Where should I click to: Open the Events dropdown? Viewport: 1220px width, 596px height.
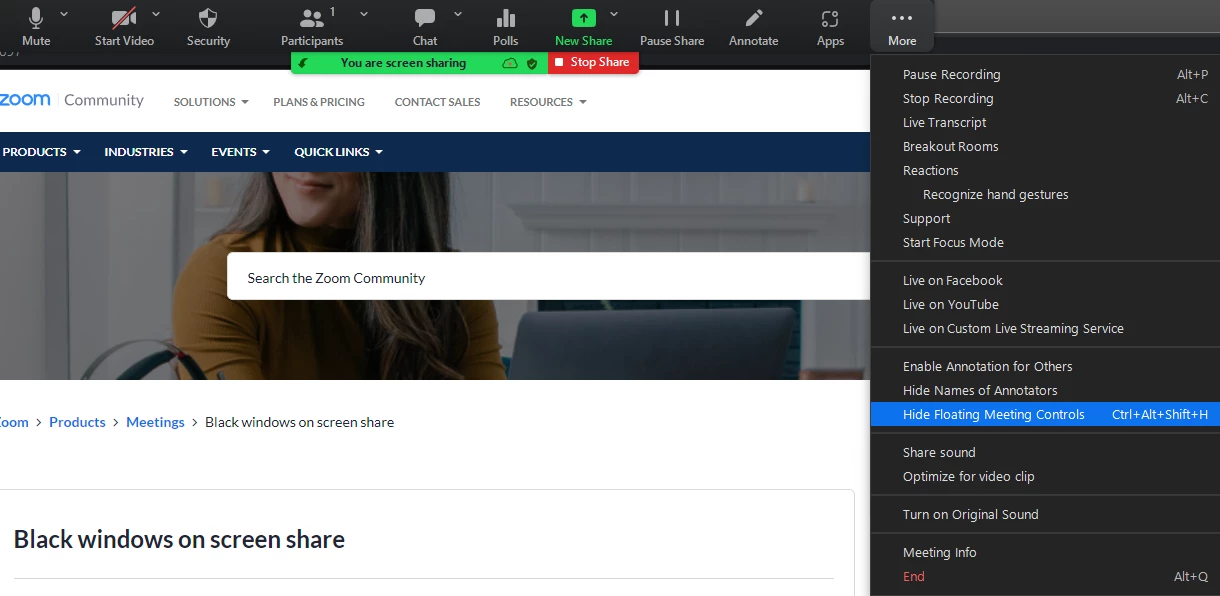[x=240, y=152]
